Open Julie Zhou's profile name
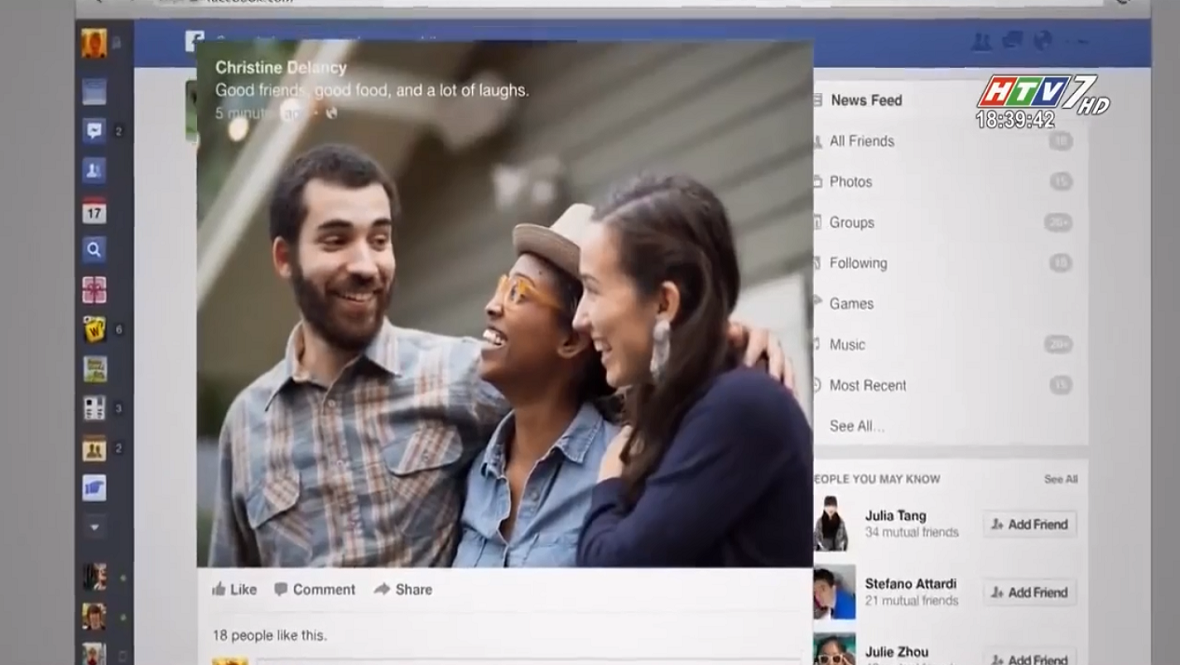Screen dimensions: 1180x665 point(896,652)
